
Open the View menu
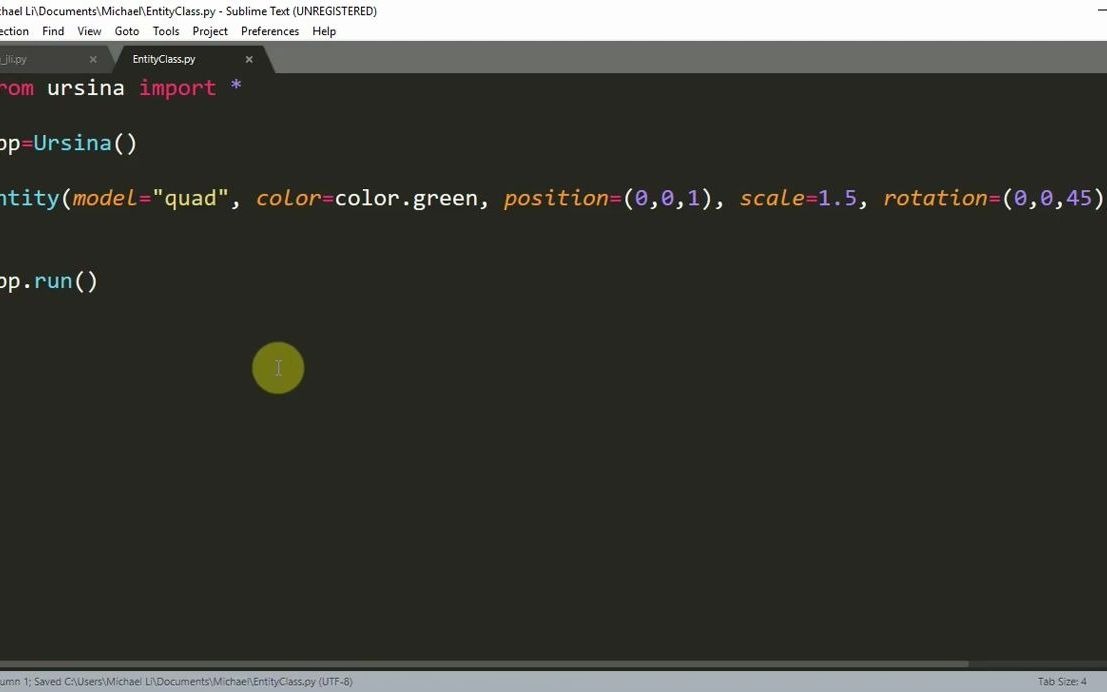(89, 31)
